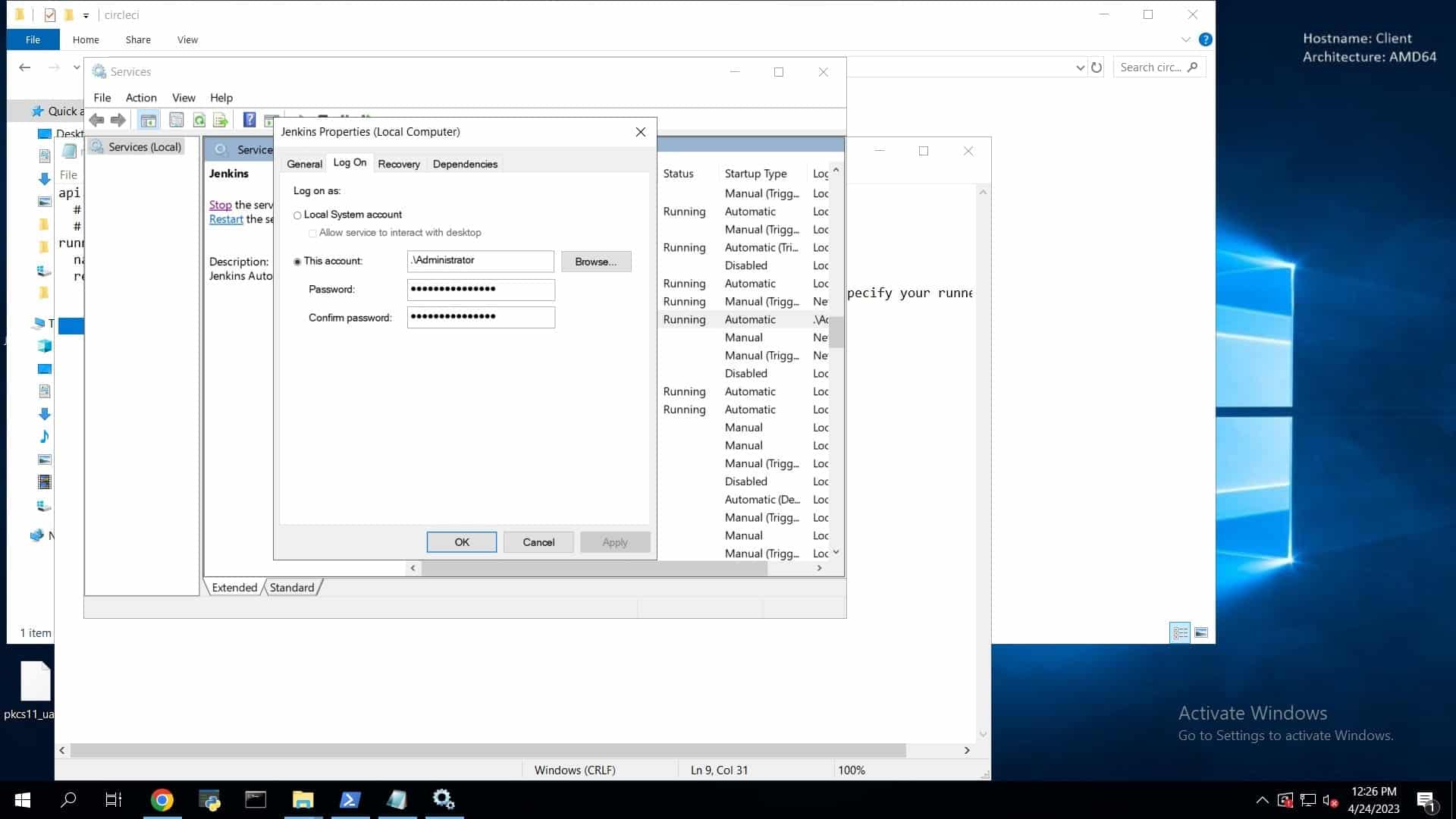
Task: Open Google Chrome from the taskbar
Action: 162,799
